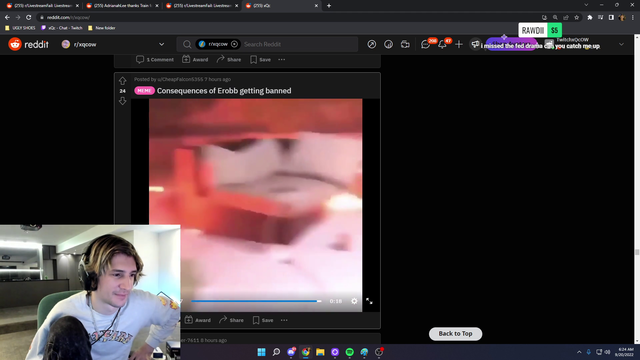Go forward in the browser
This screenshot has height=360, width=640.
(x=18, y=18)
